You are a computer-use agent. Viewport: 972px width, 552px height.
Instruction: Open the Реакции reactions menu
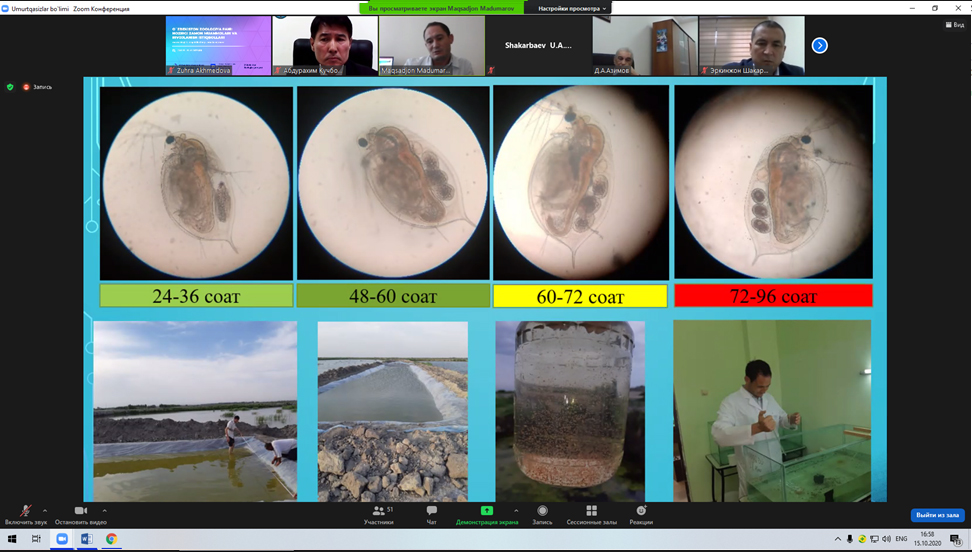click(x=641, y=514)
